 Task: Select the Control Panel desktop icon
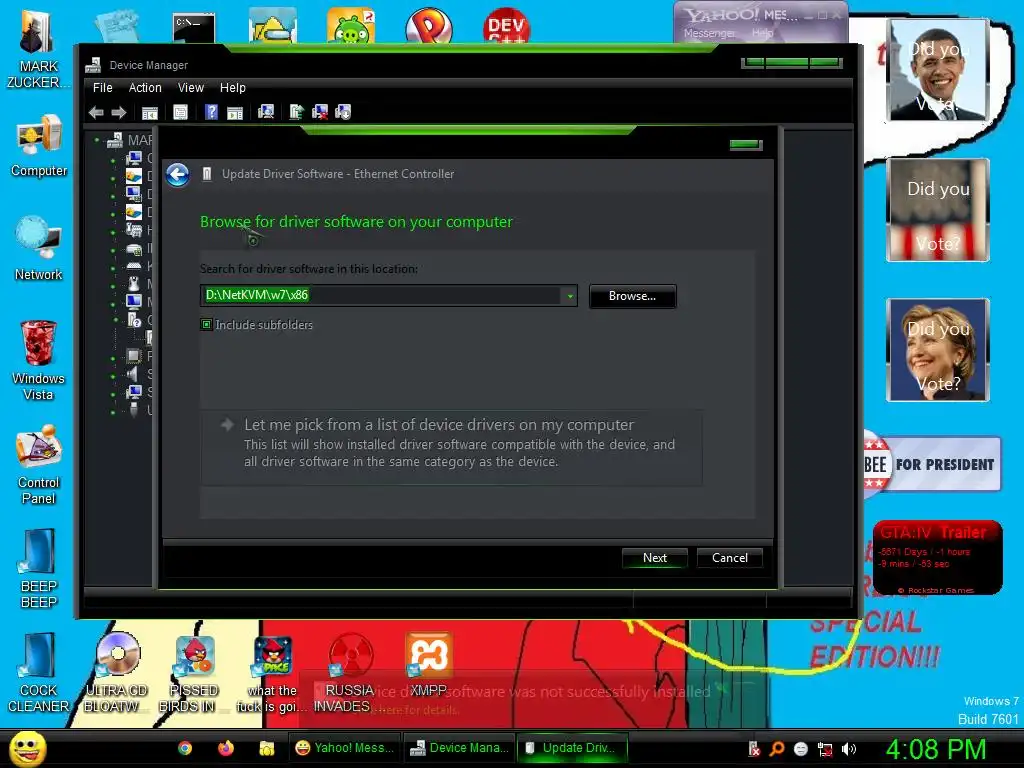[x=39, y=464]
